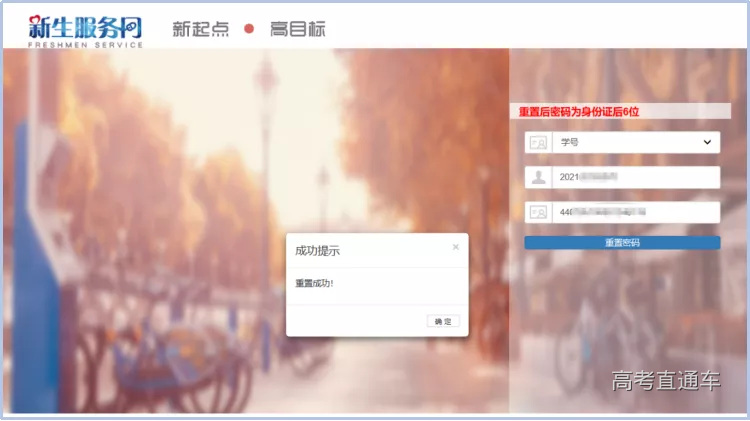Click the 成功提示 dialog title
750x421 pixels.
pyautogui.click(x=317, y=251)
